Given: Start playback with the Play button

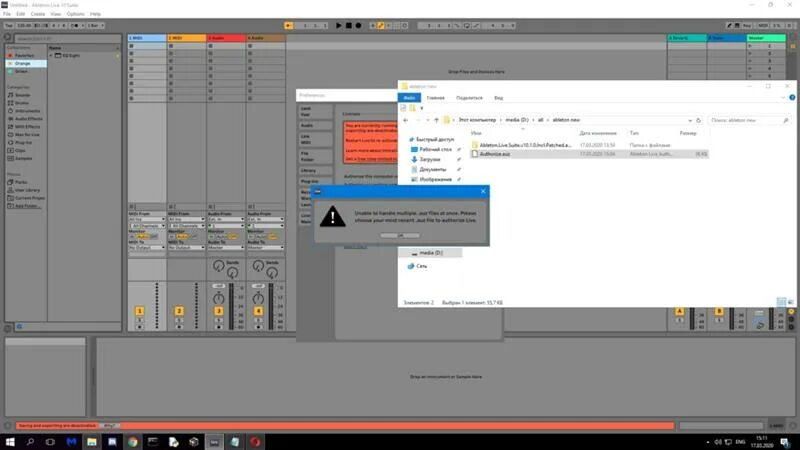Looking at the screenshot, I should pos(339,25).
